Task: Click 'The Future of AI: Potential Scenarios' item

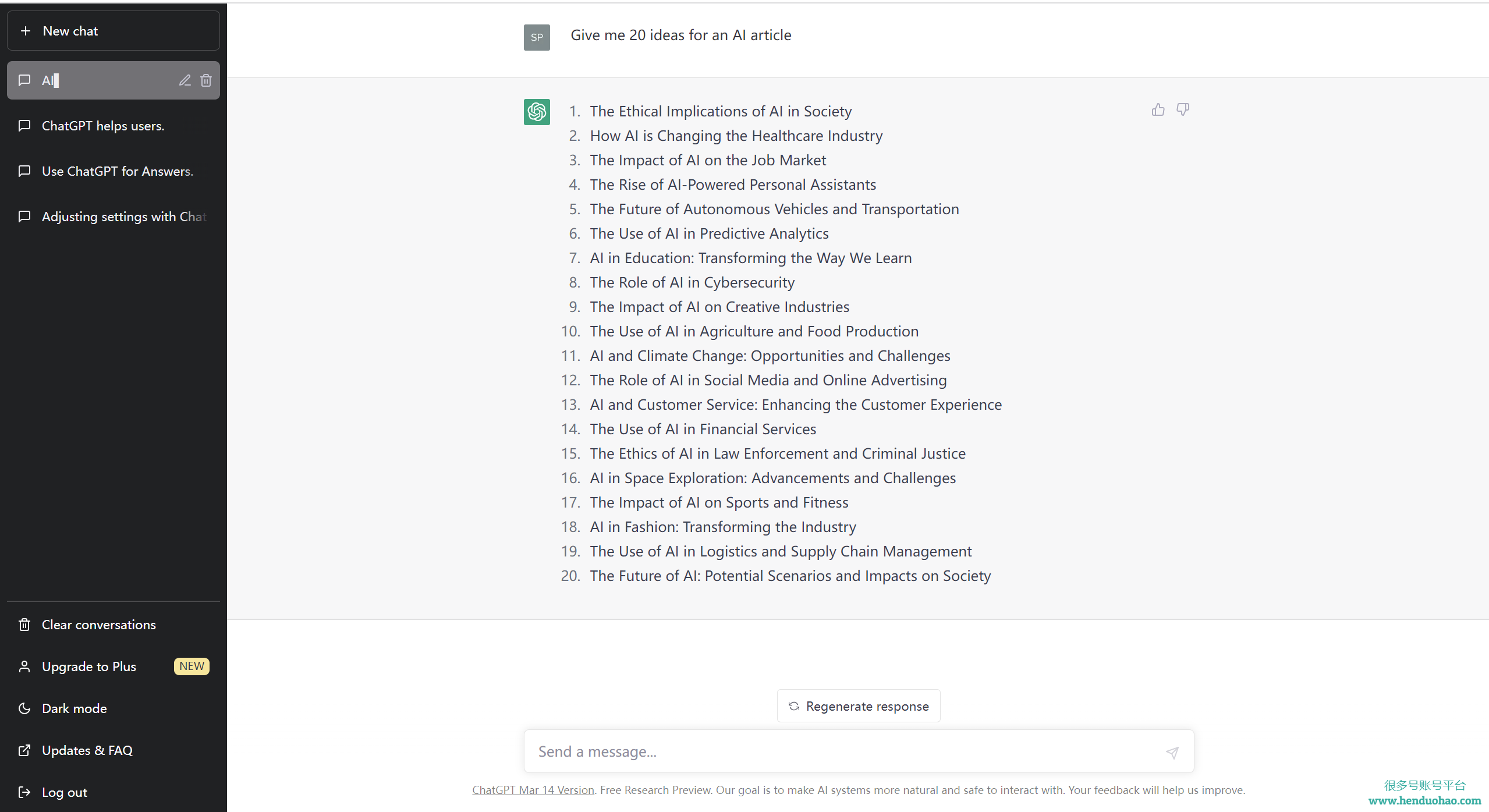Action: tap(790, 576)
